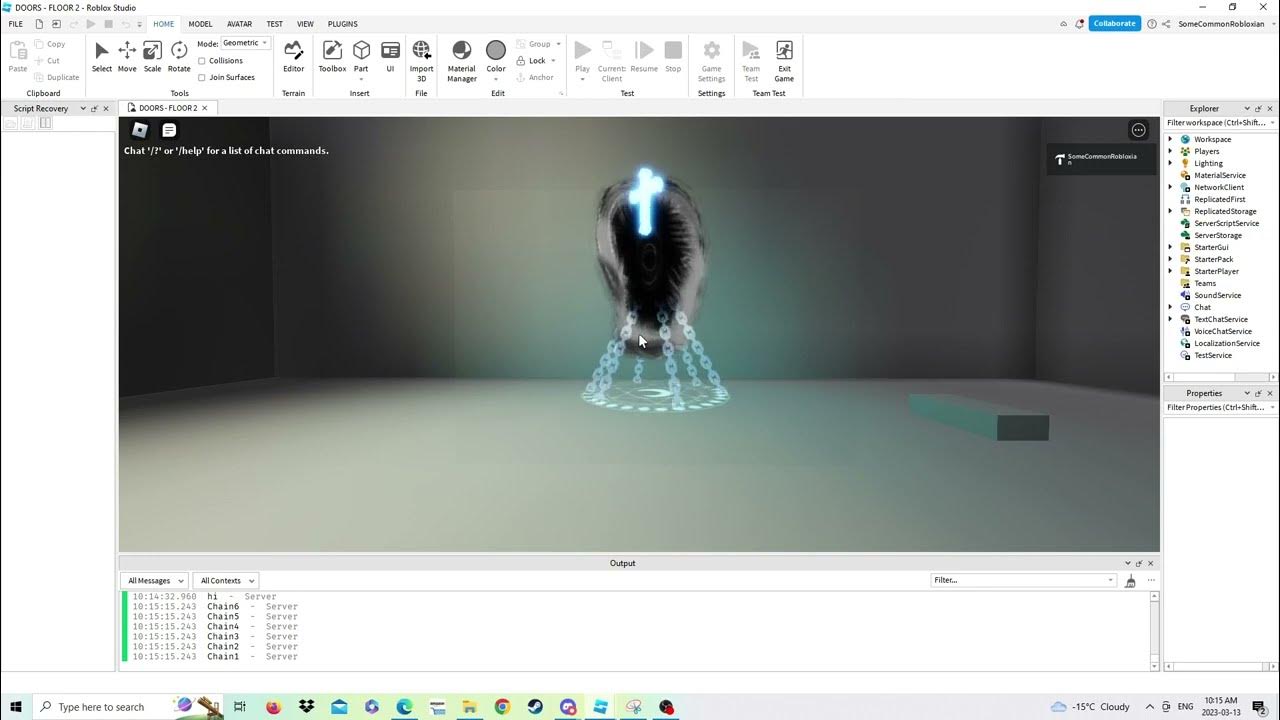Open the FILE menu
Viewport: 1280px width, 720px height.
click(x=15, y=24)
